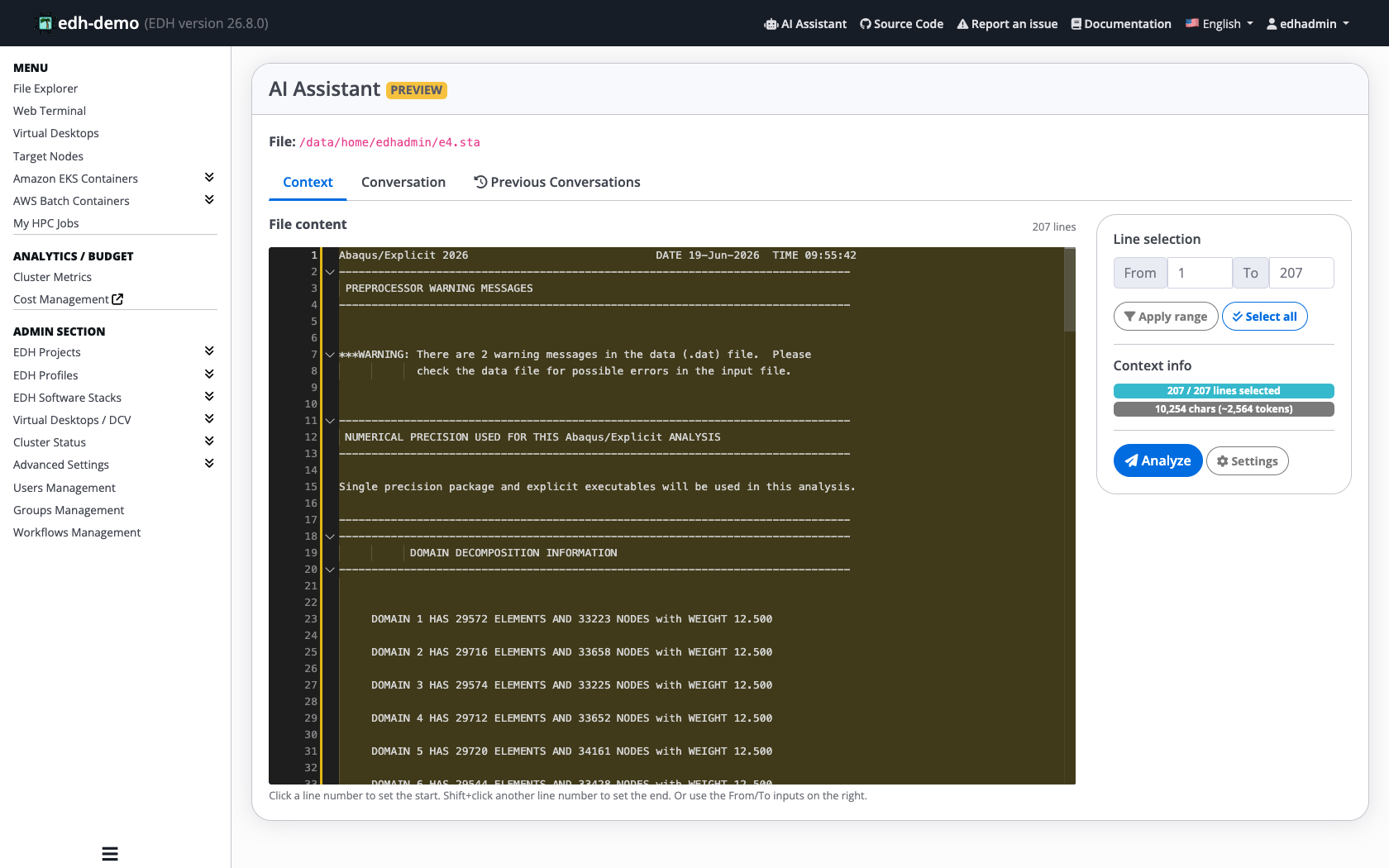1389x868 pixels.
Task: Open Web Terminal from menu
Action: tap(50, 111)
